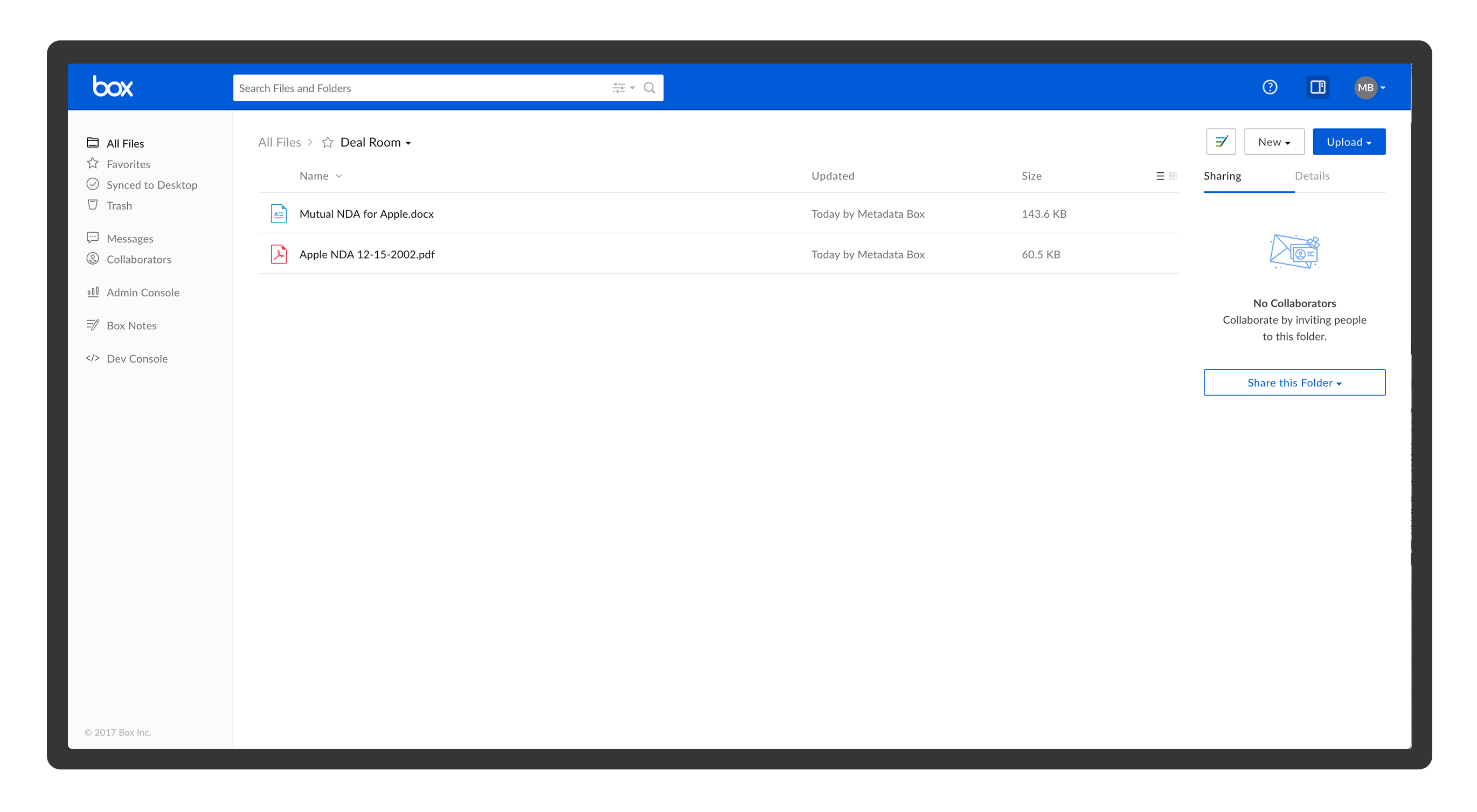
Task: Open the Help question mark icon
Action: (1270, 87)
